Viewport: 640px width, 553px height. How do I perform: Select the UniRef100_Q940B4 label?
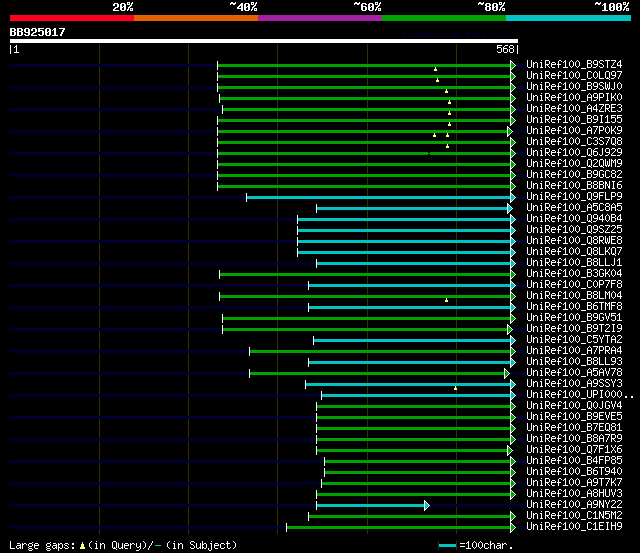574,219
